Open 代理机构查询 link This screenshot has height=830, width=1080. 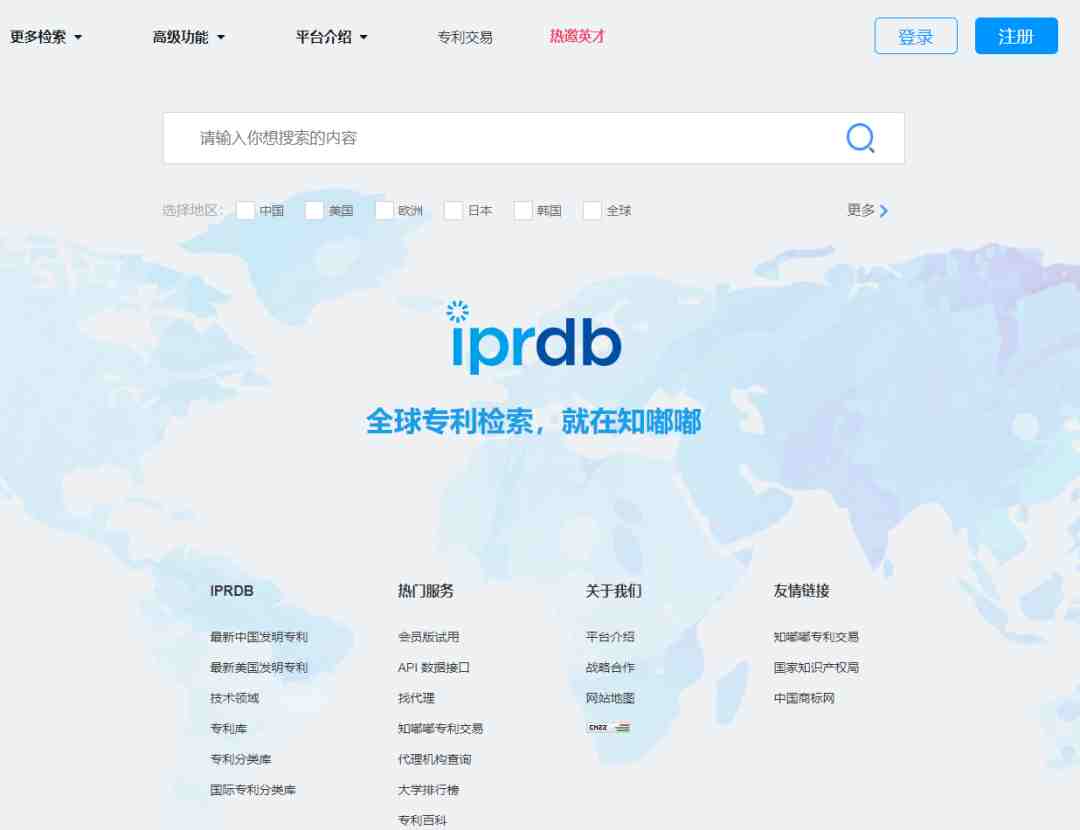[x=435, y=759]
